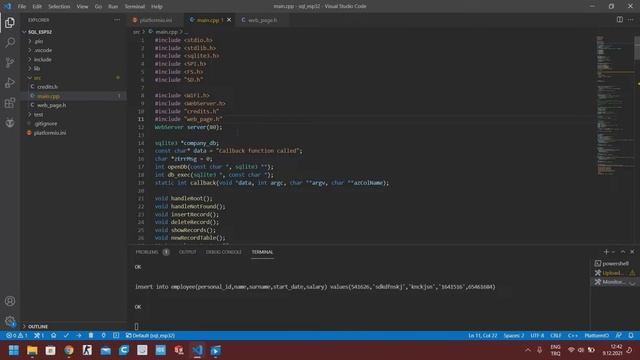640x360 pixels.
Task: Open the PlatformIO alien icon view
Action: point(10,122)
